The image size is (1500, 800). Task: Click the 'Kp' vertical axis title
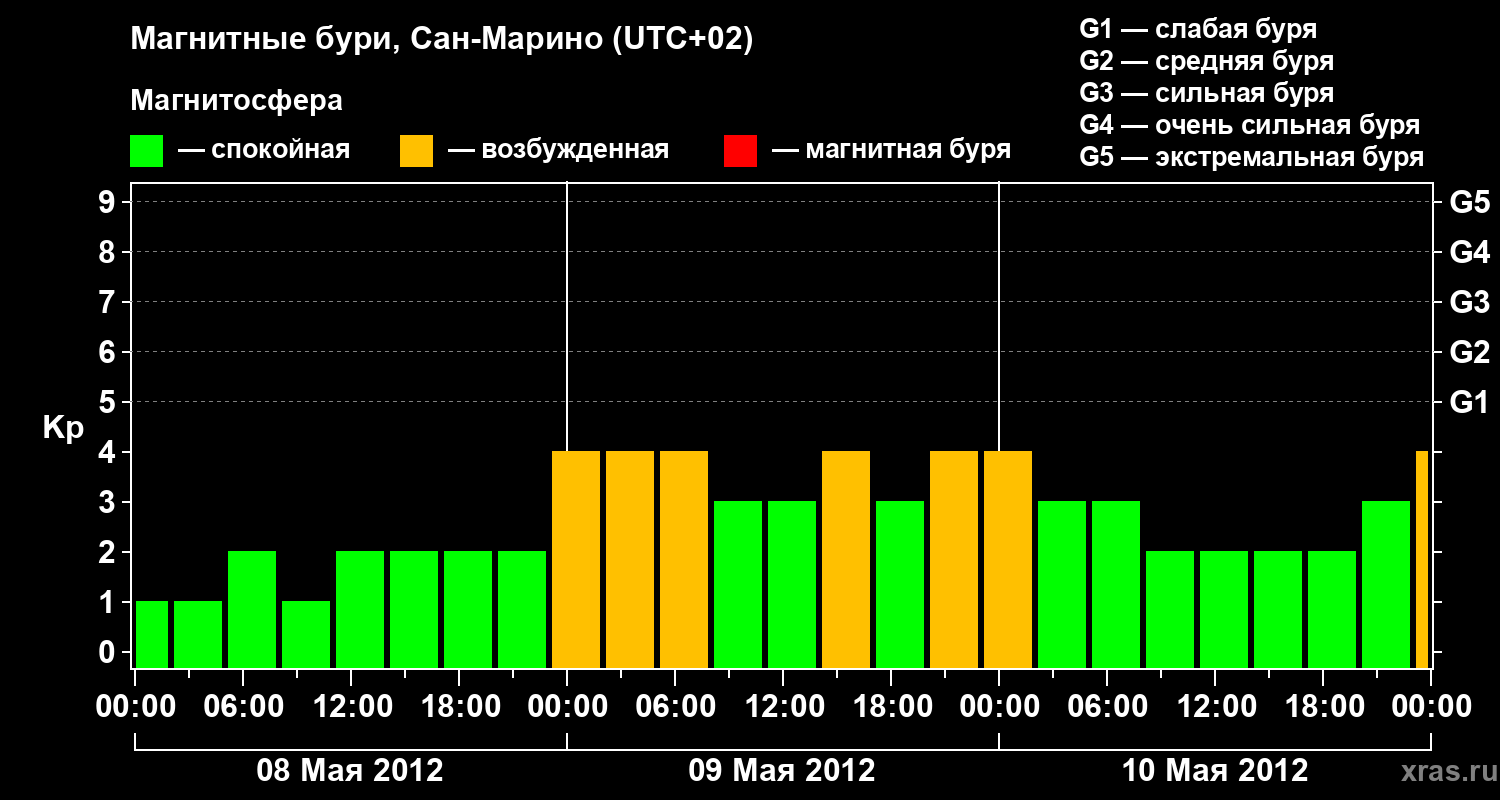pyautogui.click(x=63, y=429)
